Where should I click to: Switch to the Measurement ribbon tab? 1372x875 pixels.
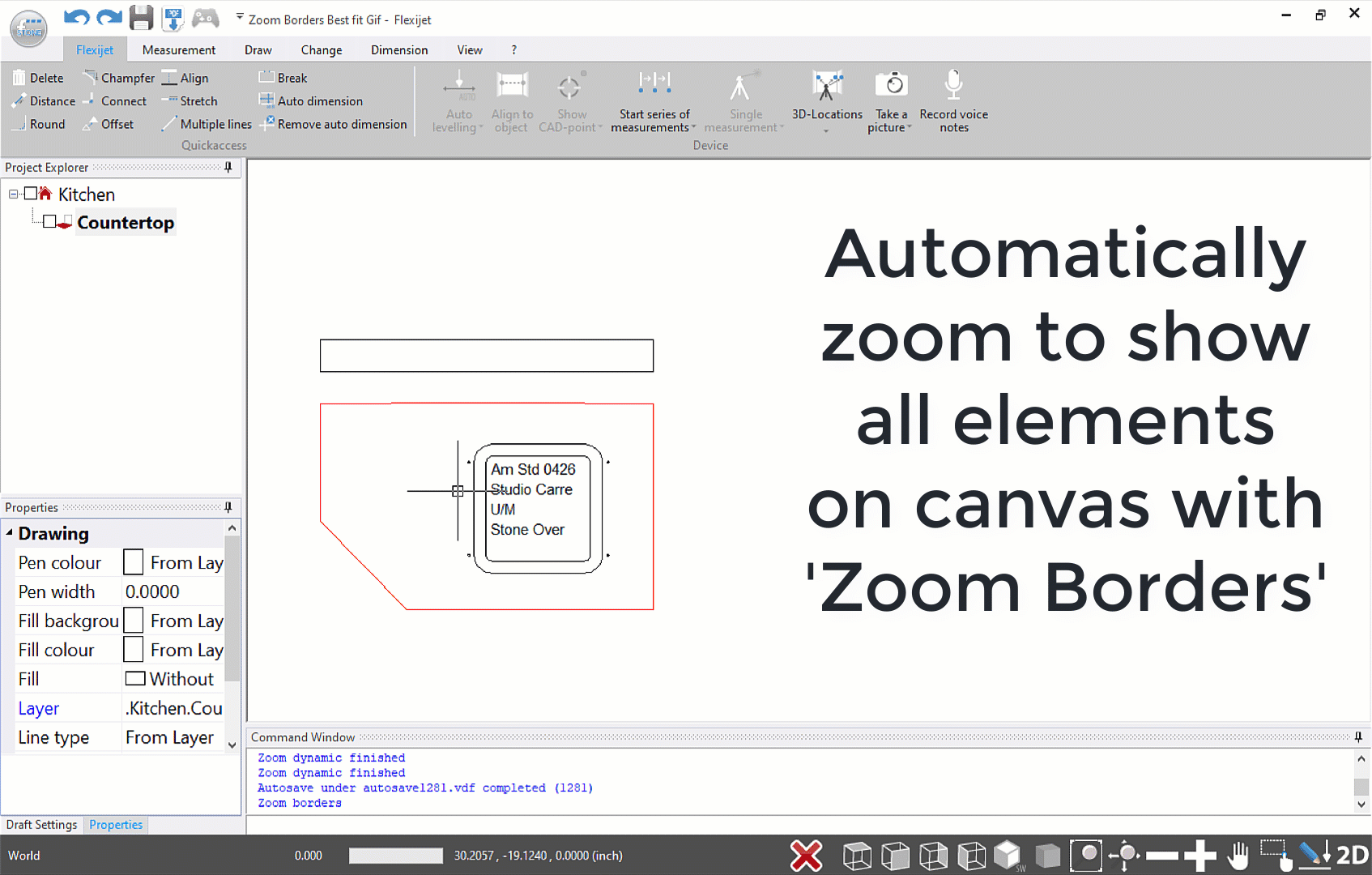point(178,49)
